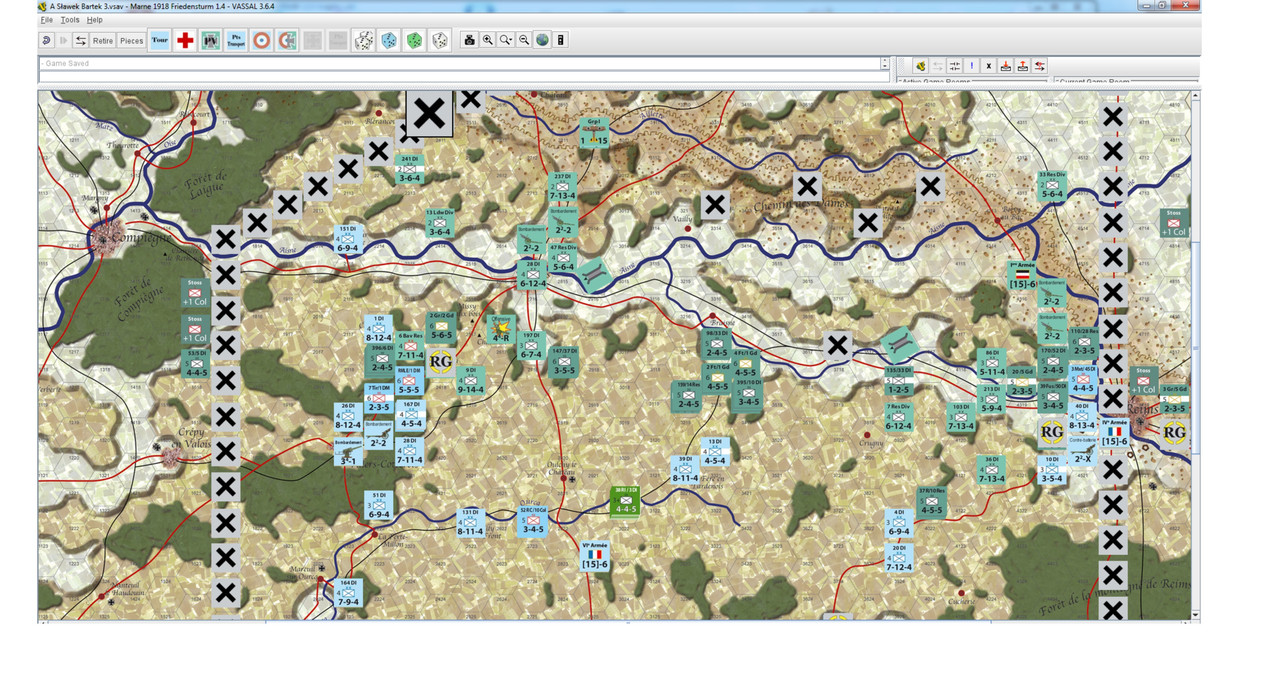The height and width of the screenshot is (693, 1280).
Task: Select the 103 DI 7-13-4 counter
Action: pyautogui.click(x=960, y=417)
